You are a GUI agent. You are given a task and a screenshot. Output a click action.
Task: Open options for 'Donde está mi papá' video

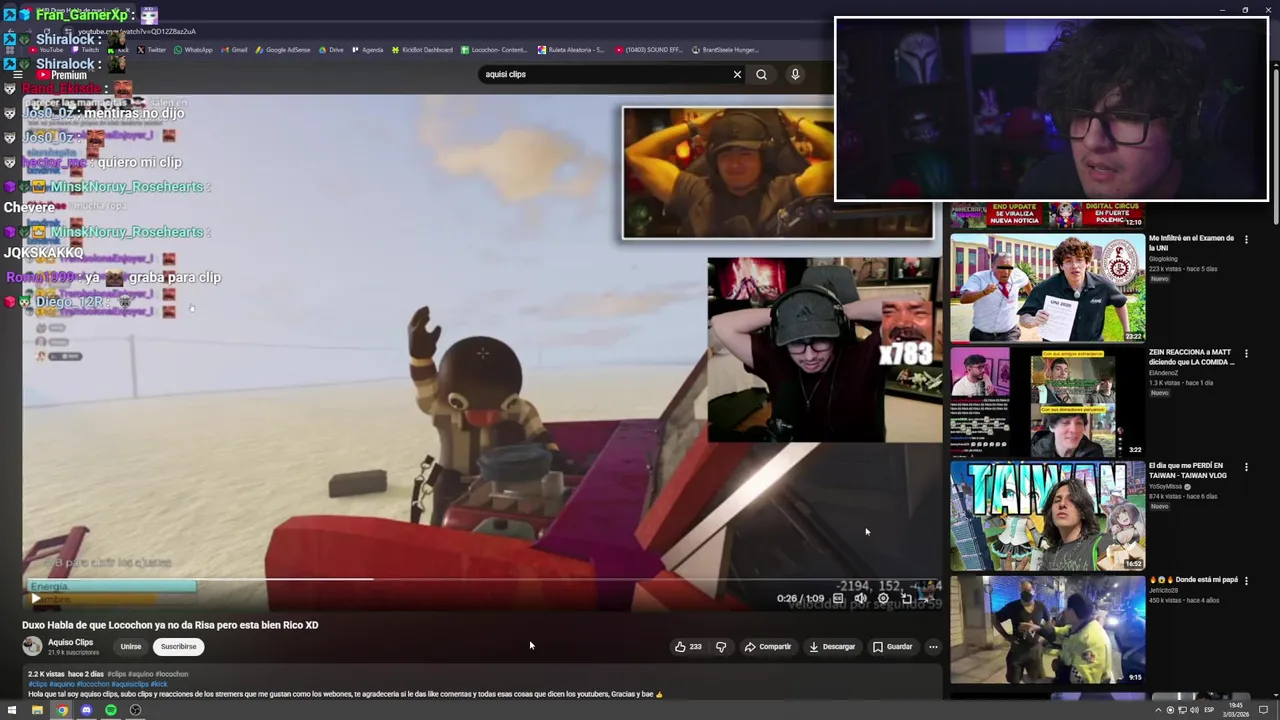(1245, 581)
